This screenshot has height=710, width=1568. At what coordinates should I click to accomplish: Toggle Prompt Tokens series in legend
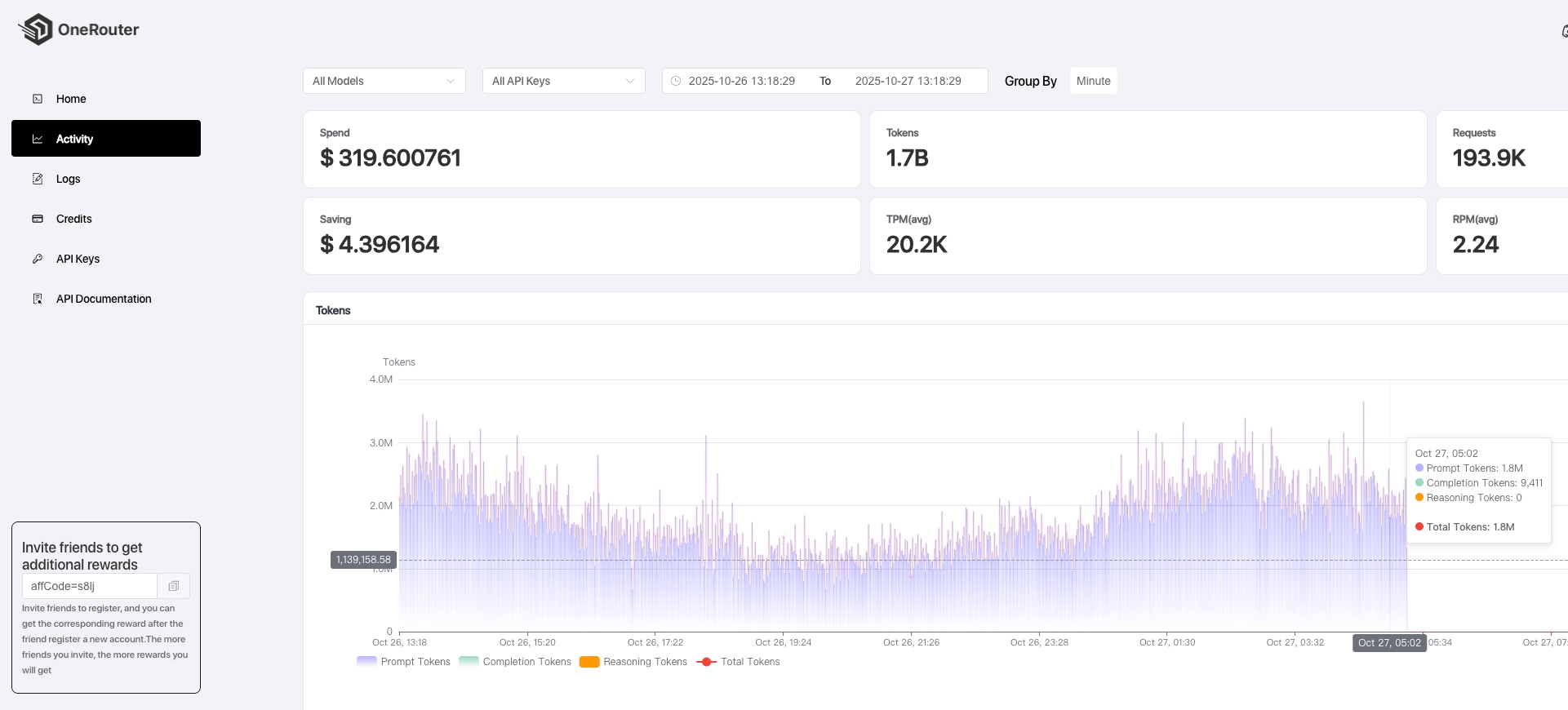pyautogui.click(x=403, y=662)
